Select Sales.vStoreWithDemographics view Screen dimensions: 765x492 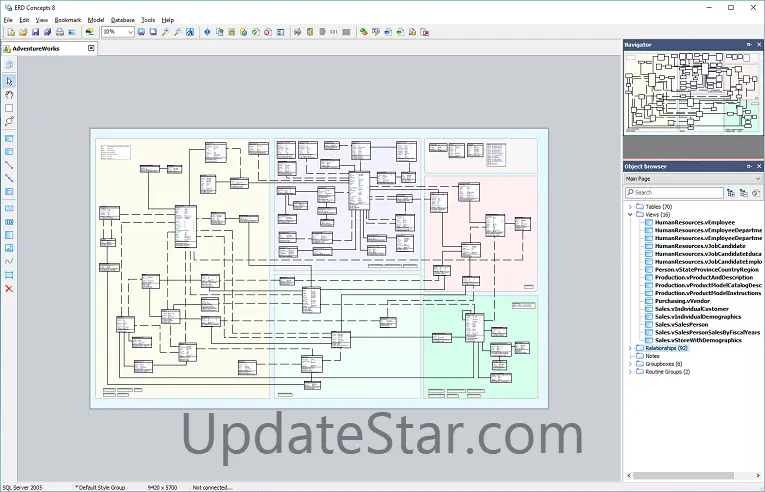coord(698,340)
